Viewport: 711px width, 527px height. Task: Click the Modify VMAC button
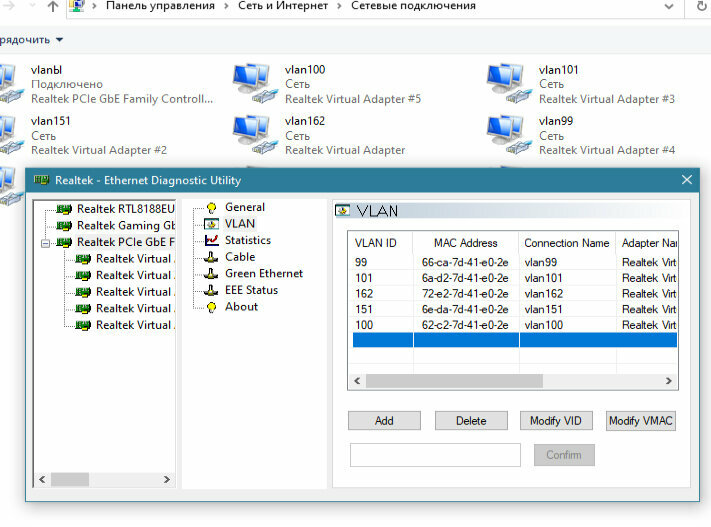pos(641,421)
